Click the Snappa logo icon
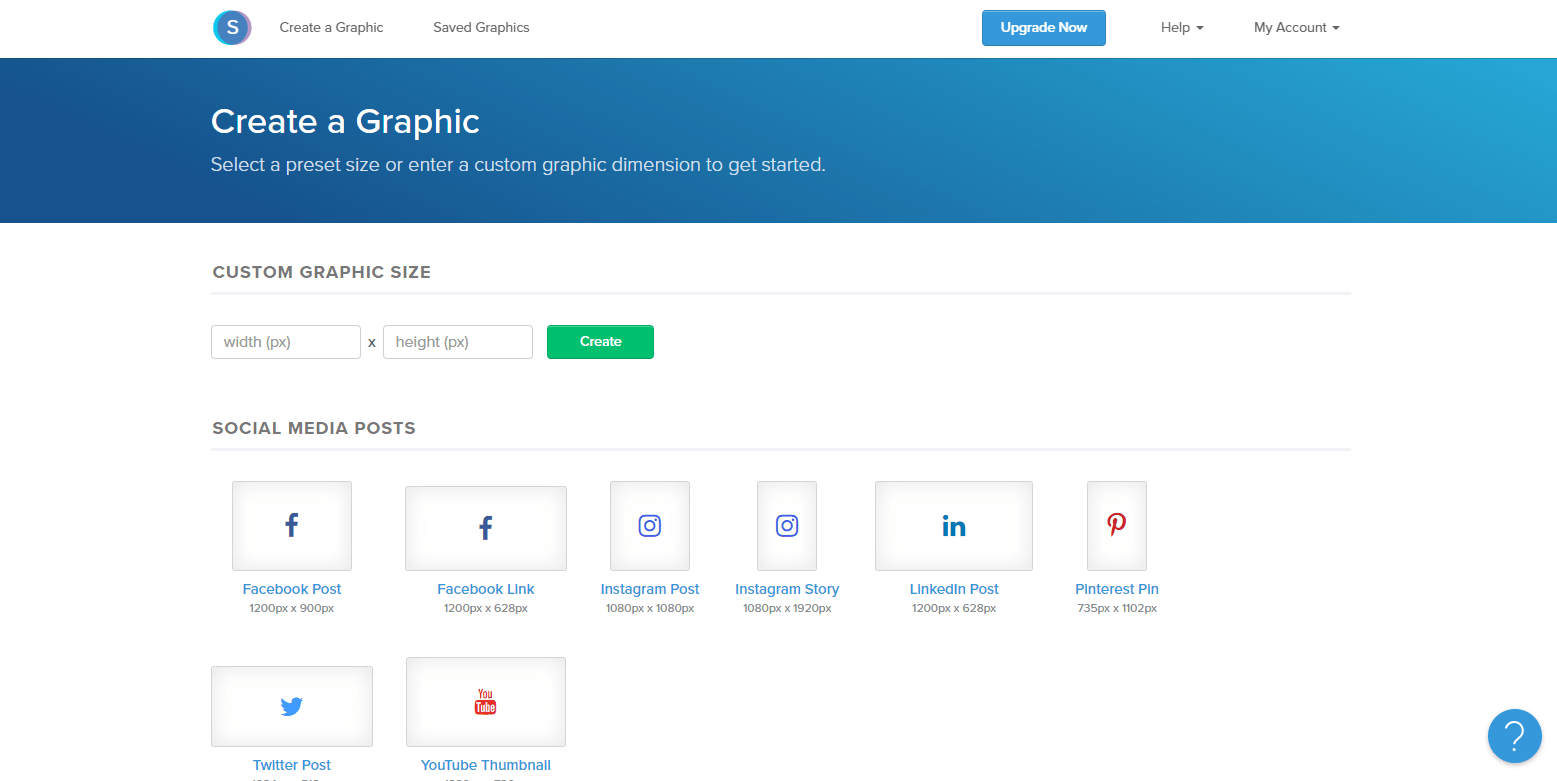The image size is (1557, 781). [232, 28]
